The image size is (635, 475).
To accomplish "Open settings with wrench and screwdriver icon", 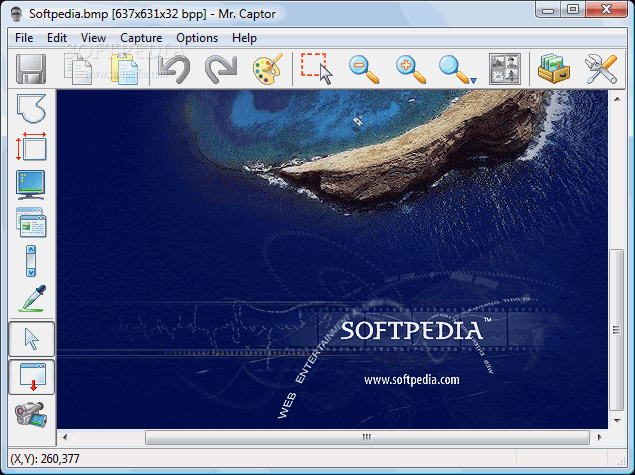I will click(x=601, y=69).
